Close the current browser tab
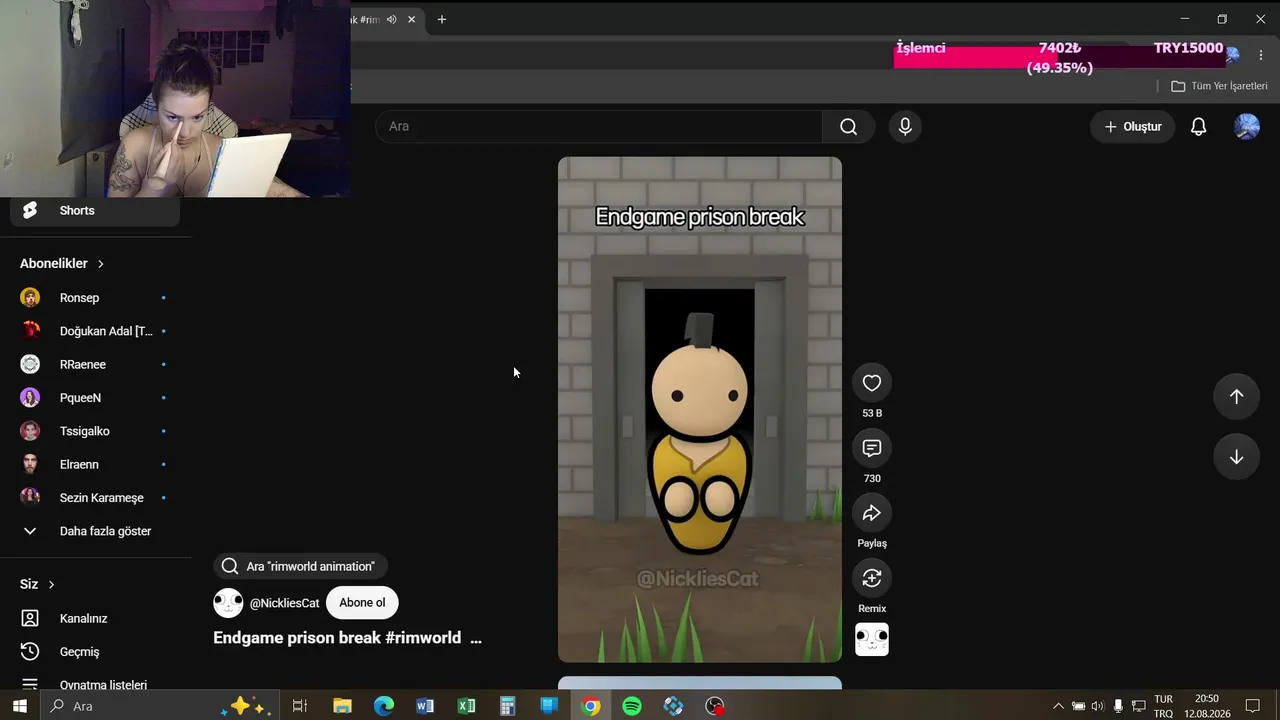Image resolution: width=1280 pixels, height=720 pixels. click(411, 19)
